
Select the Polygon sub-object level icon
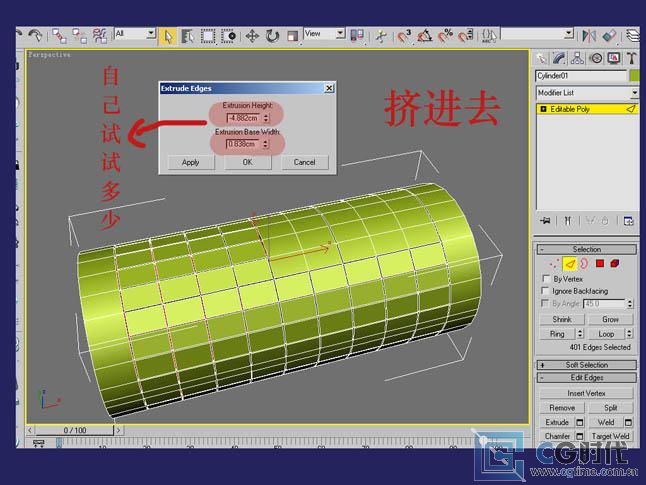coord(600,263)
